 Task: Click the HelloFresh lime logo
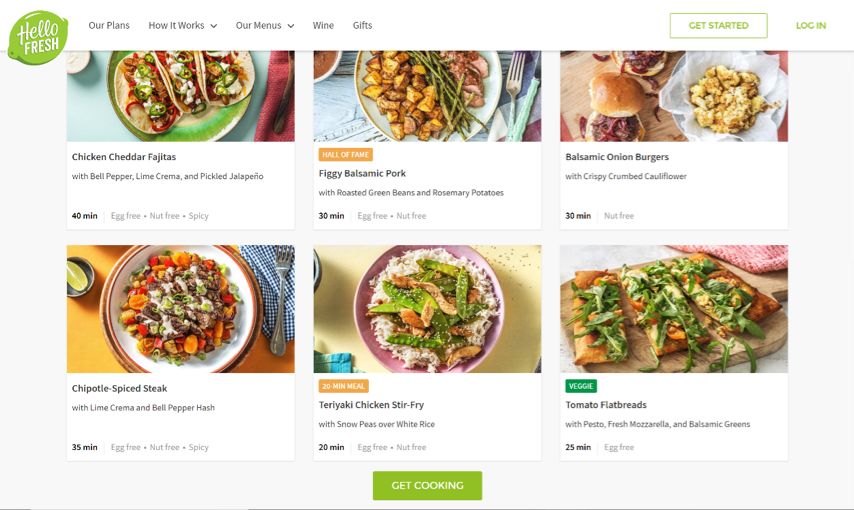click(x=38, y=37)
